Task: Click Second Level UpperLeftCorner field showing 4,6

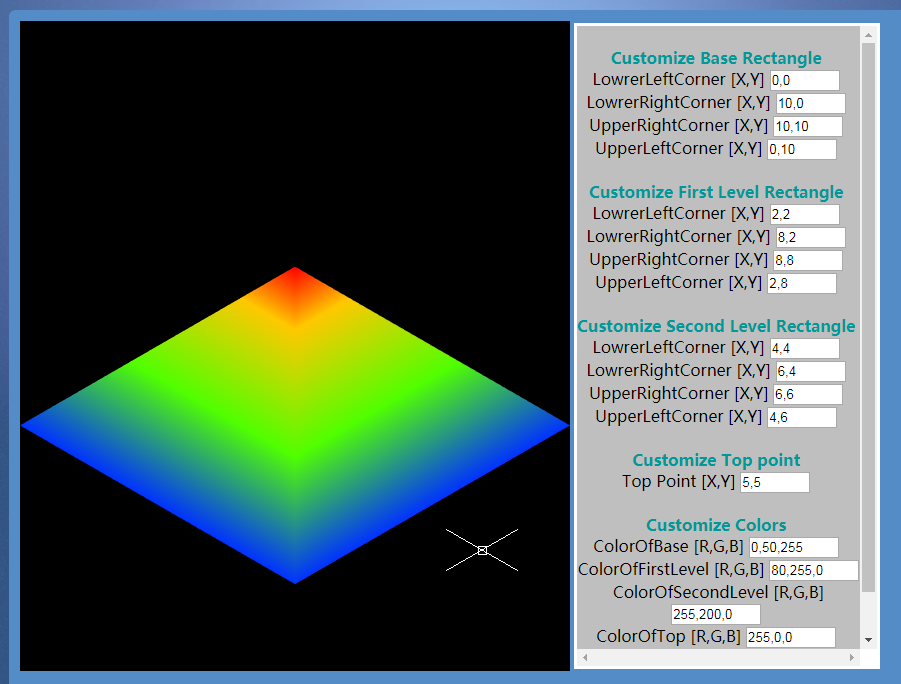Action: pyautogui.click(x=802, y=417)
